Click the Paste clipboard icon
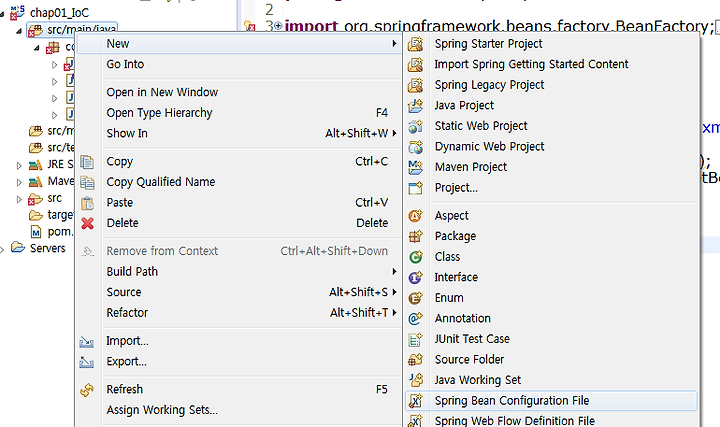 87,203
